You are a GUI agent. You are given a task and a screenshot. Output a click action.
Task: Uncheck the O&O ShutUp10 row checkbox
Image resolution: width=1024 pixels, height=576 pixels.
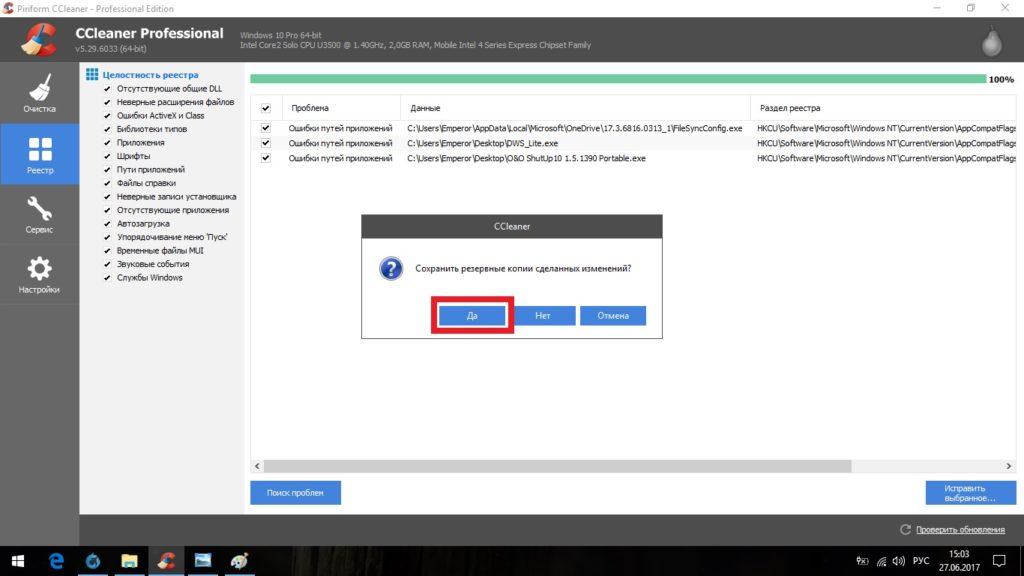[266, 158]
